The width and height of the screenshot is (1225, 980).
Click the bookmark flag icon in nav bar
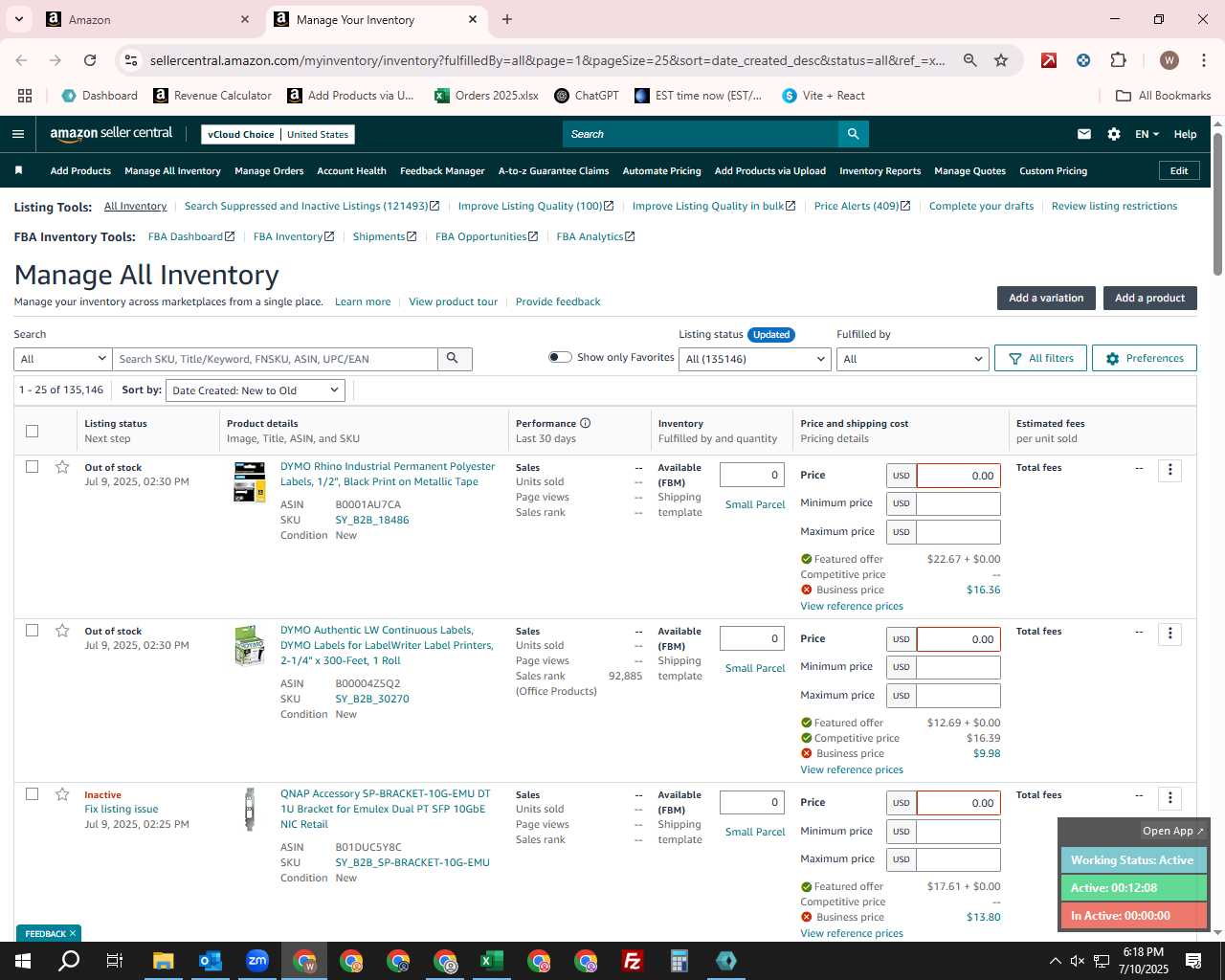point(18,170)
